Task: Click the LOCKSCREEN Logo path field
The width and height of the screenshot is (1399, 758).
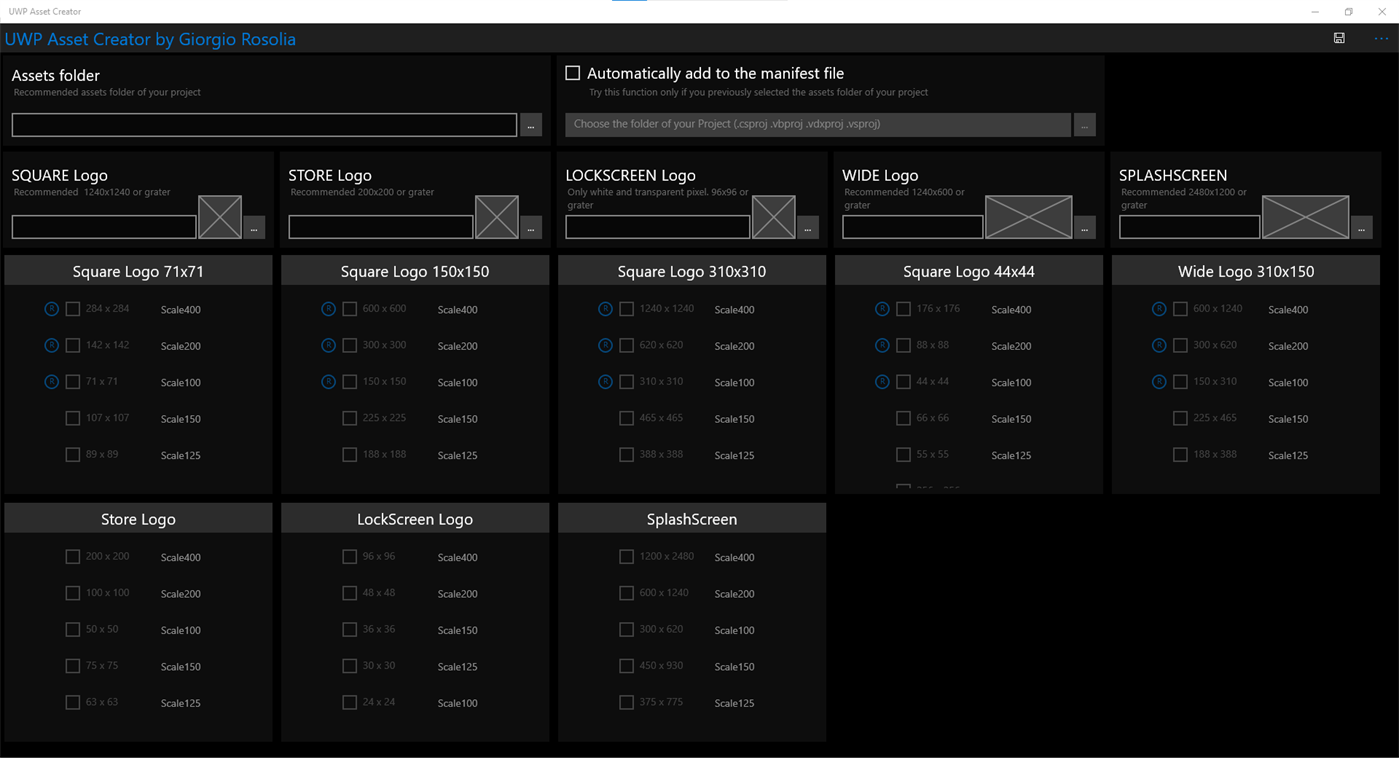Action: click(658, 227)
